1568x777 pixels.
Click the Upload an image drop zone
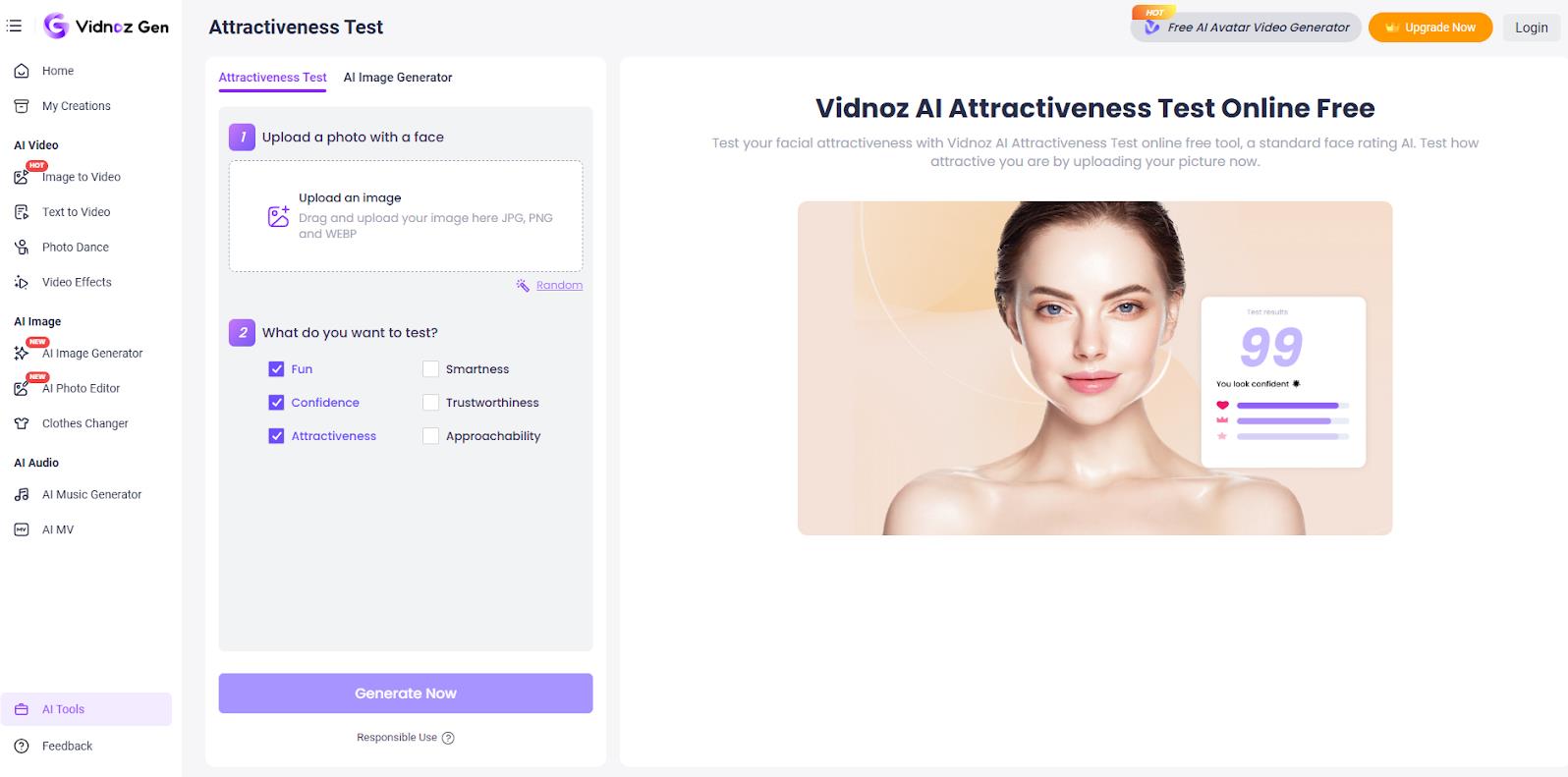point(406,216)
